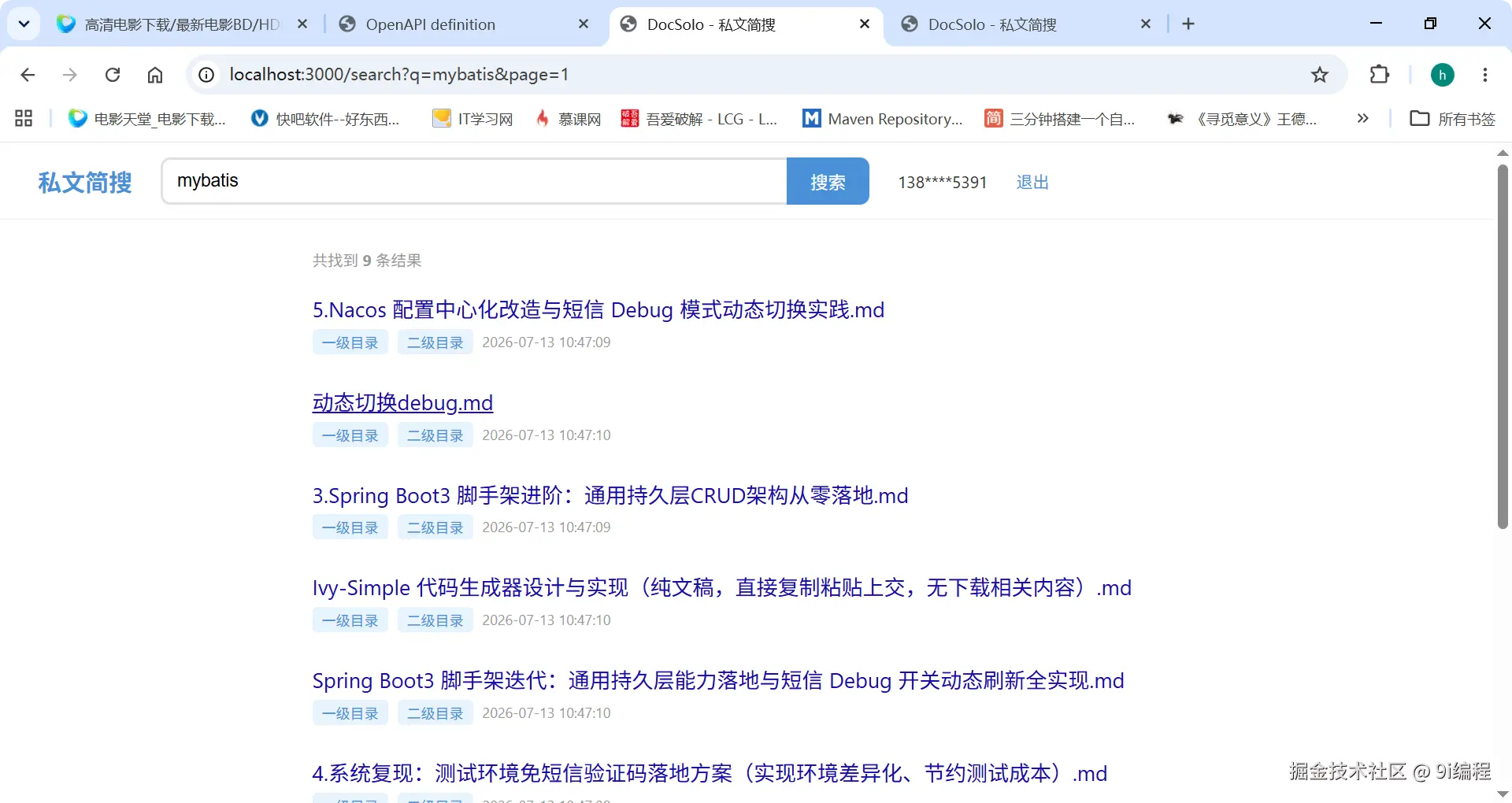The width and height of the screenshot is (1512, 803).
Task: Open the 4.系统复现 result
Action: (x=710, y=773)
